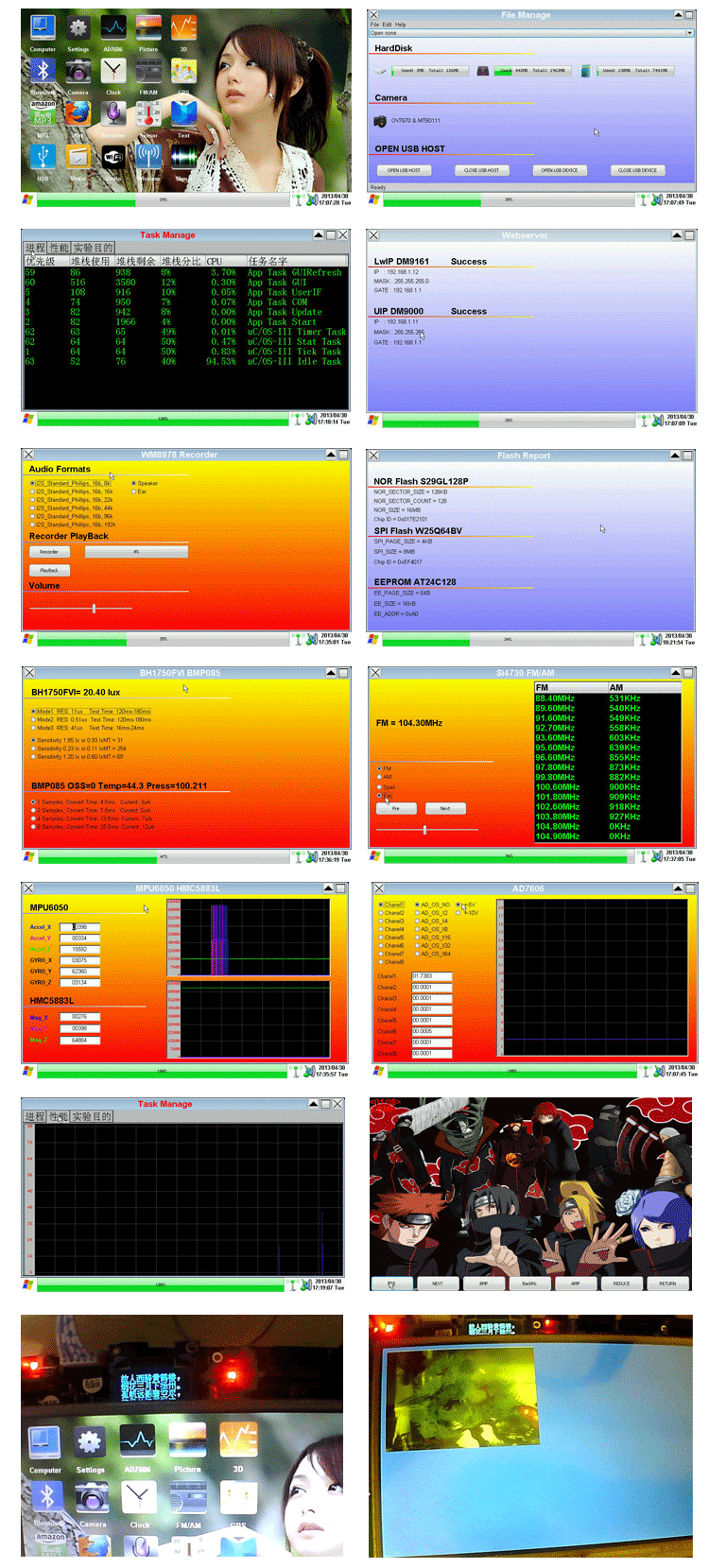
Task: Click Playback button in WM8978 Recorder
Action: (49, 570)
